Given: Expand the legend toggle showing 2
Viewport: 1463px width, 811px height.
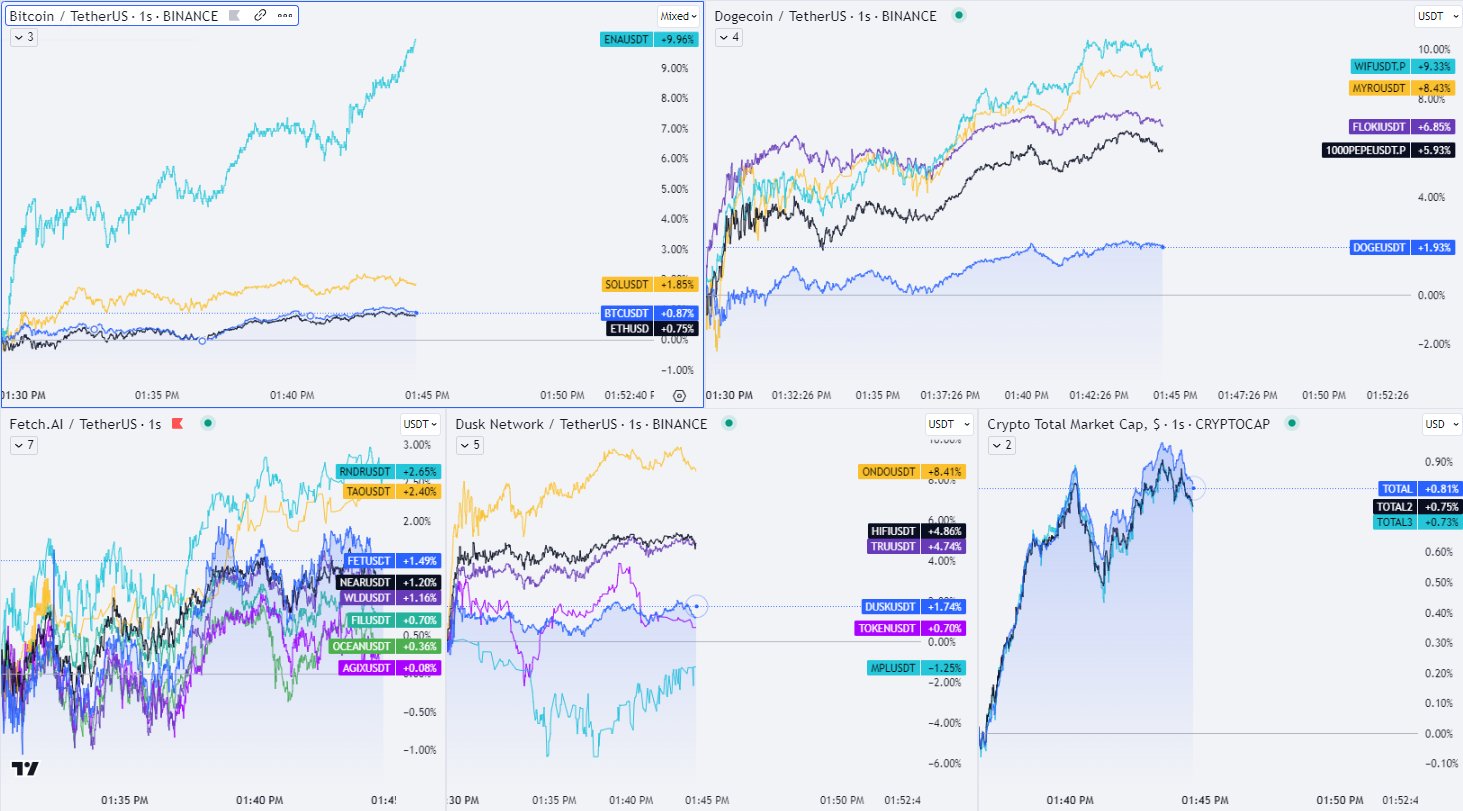Looking at the screenshot, I should (x=1002, y=445).
